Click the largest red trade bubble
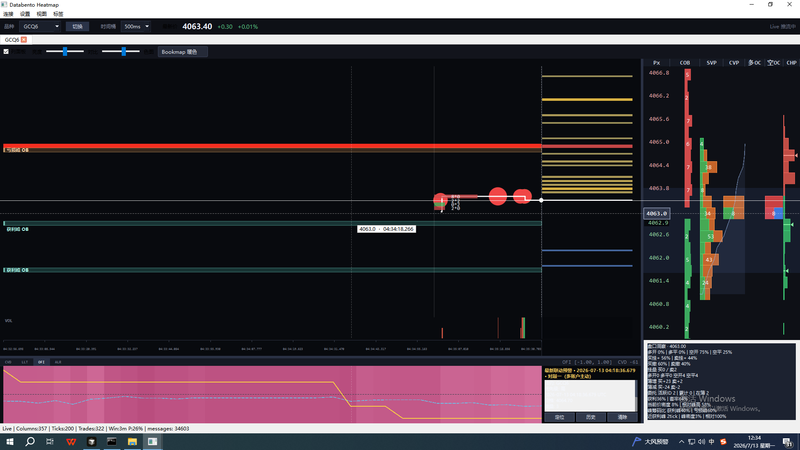The image size is (800, 450). 497,196
